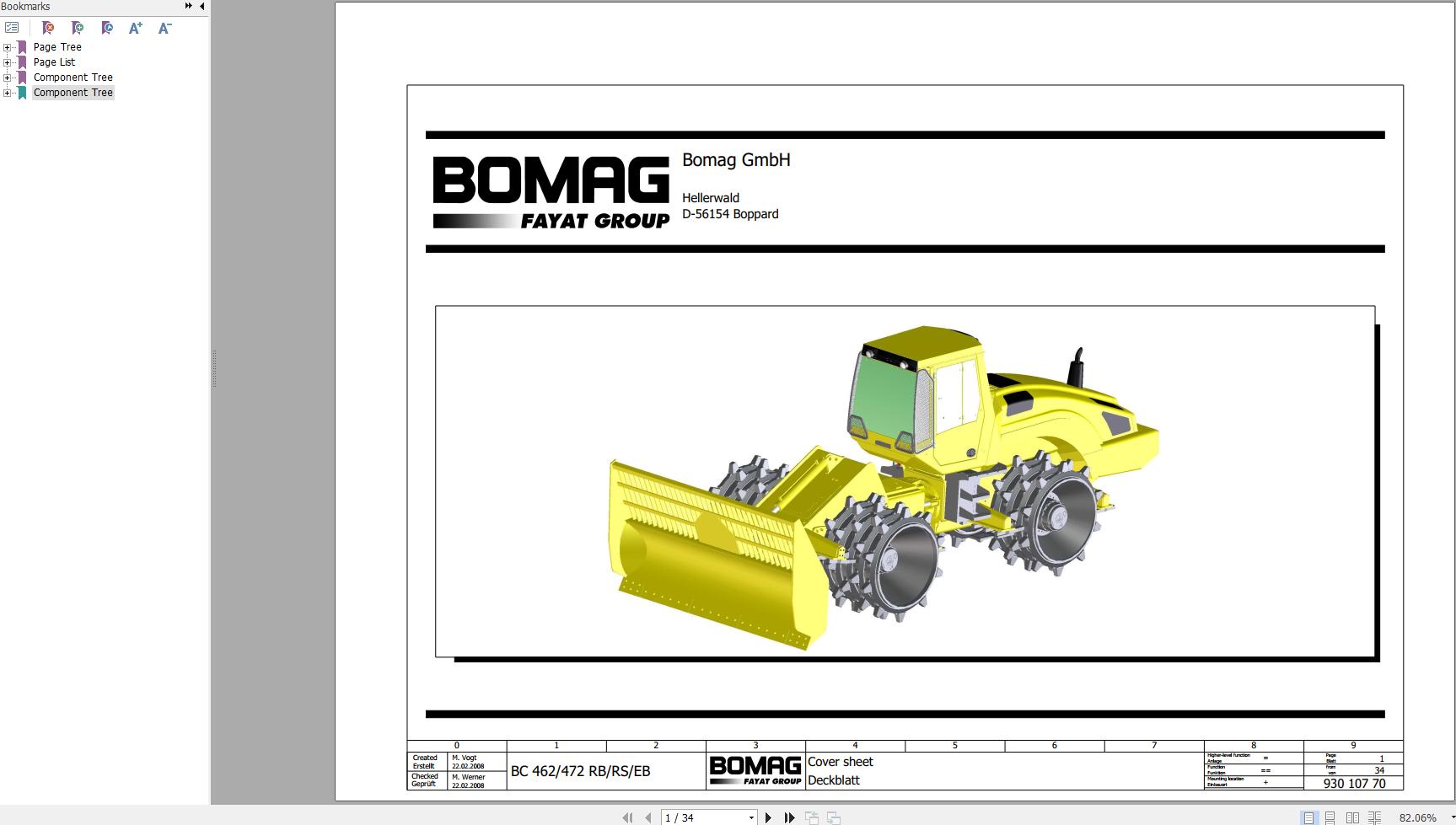
Task: Go to the first page
Action: coord(627,817)
